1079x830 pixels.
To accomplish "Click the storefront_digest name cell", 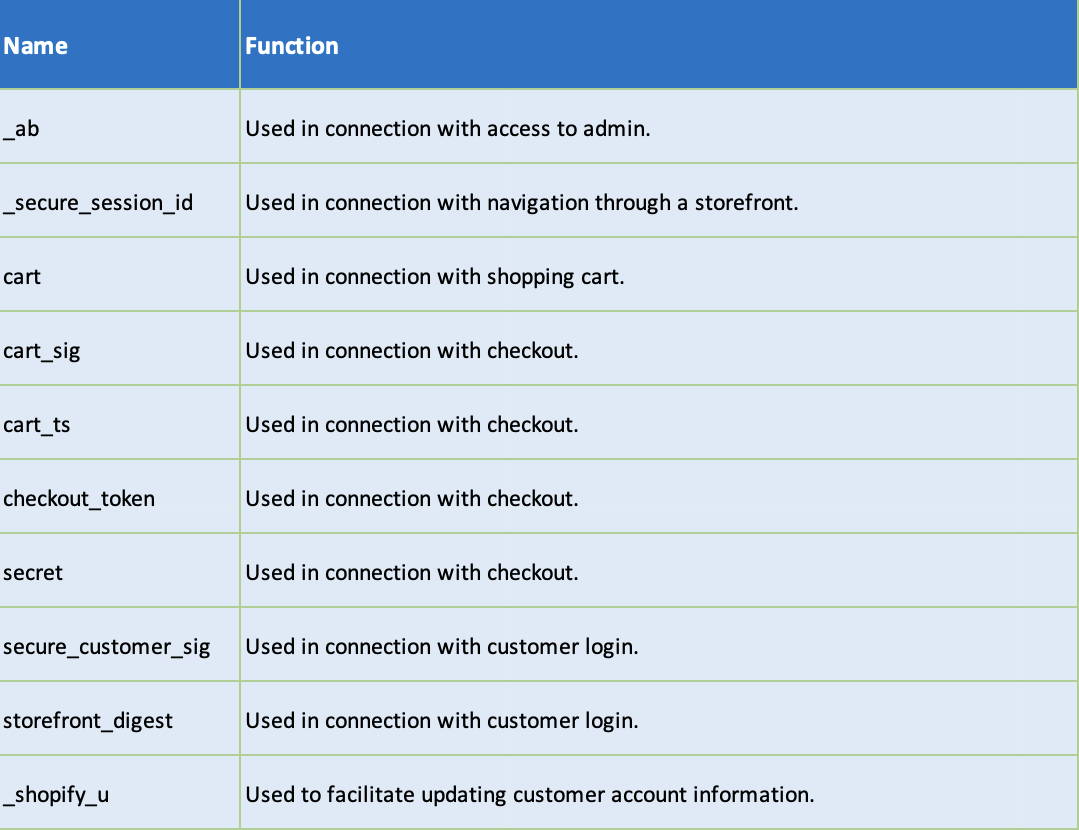I will coord(88,721).
